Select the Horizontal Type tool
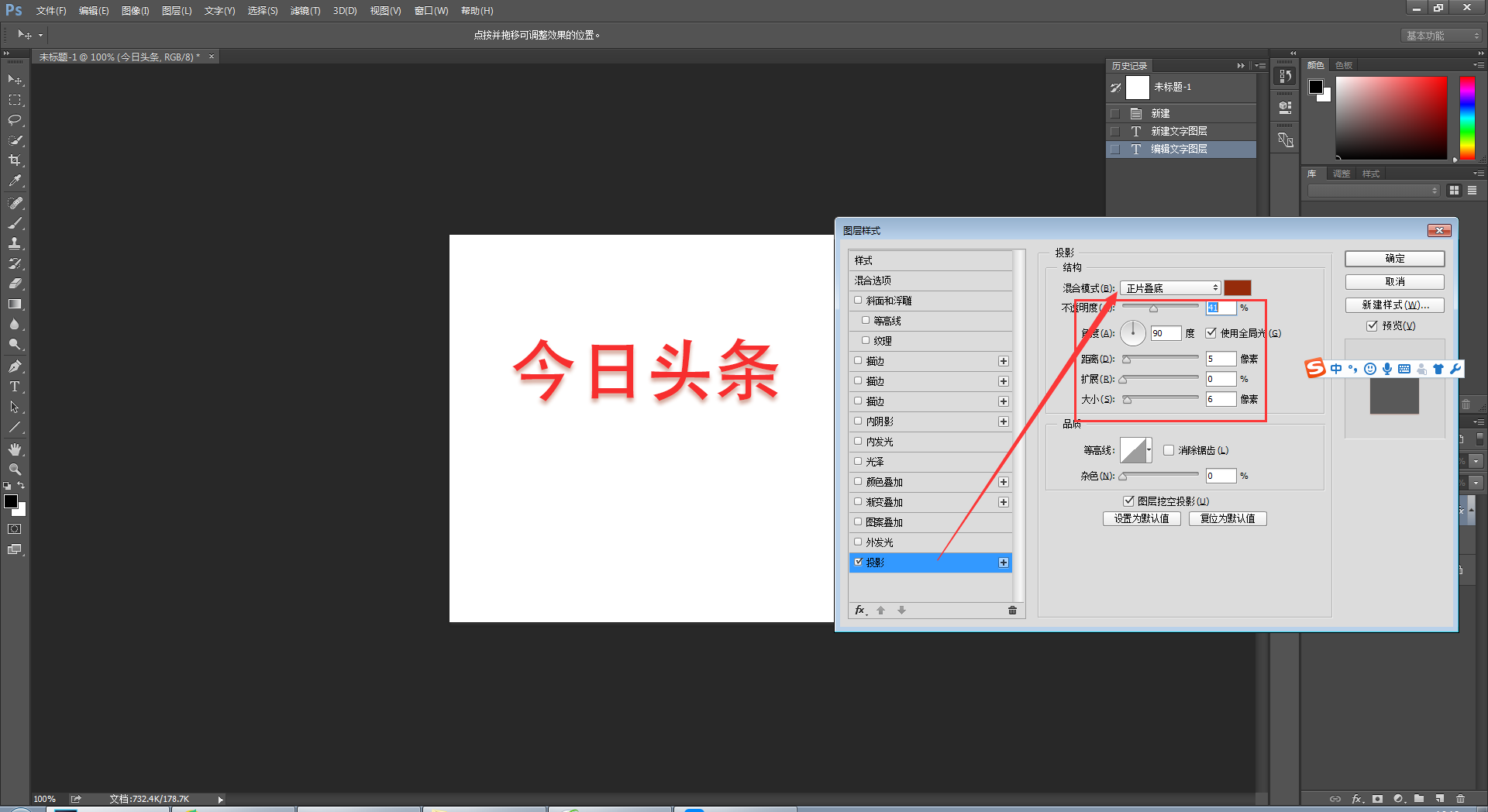 (x=15, y=387)
